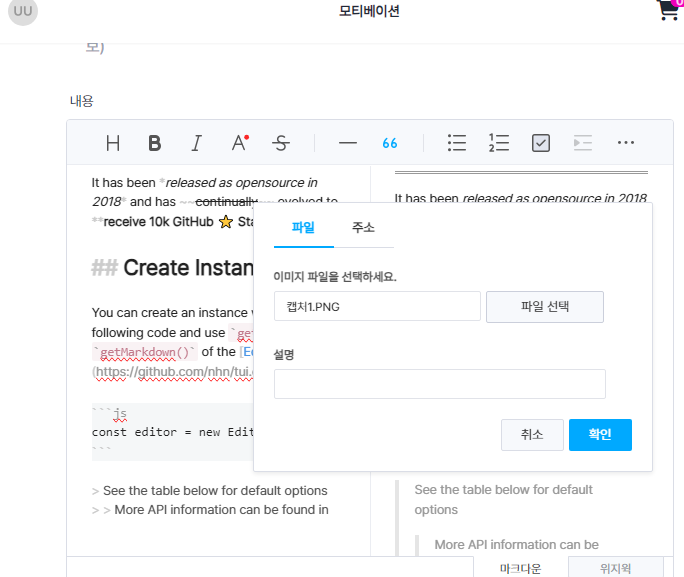Switch to the 주소 tab
This screenshot has width=684, height=577.
(363, 228)
